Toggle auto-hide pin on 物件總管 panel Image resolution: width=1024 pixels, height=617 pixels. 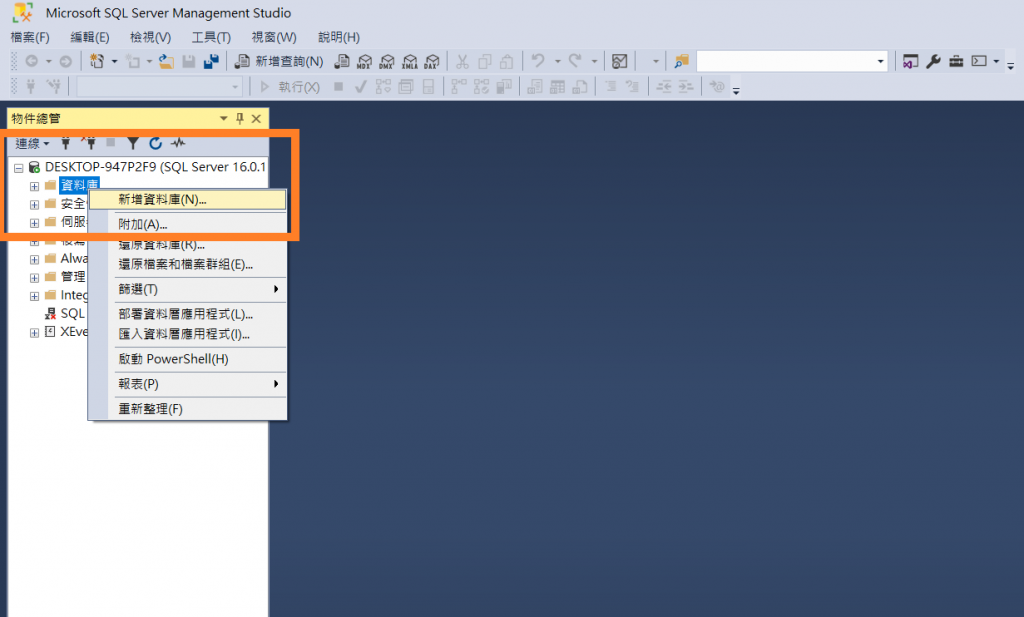[x=240, y=118]
